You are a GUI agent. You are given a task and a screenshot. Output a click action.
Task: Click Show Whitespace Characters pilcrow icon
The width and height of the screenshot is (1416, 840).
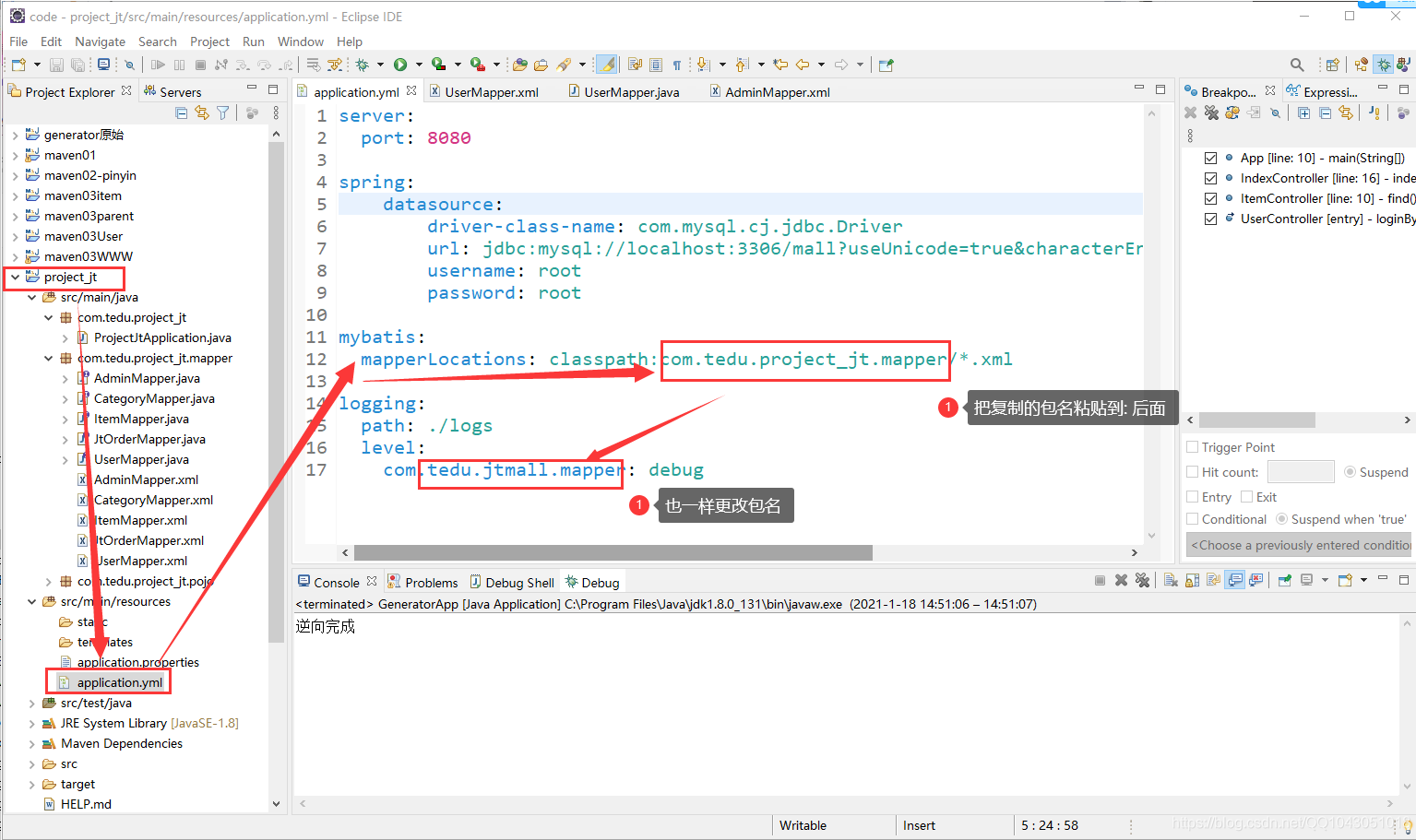pyautogui.click(x=676, y=65)
